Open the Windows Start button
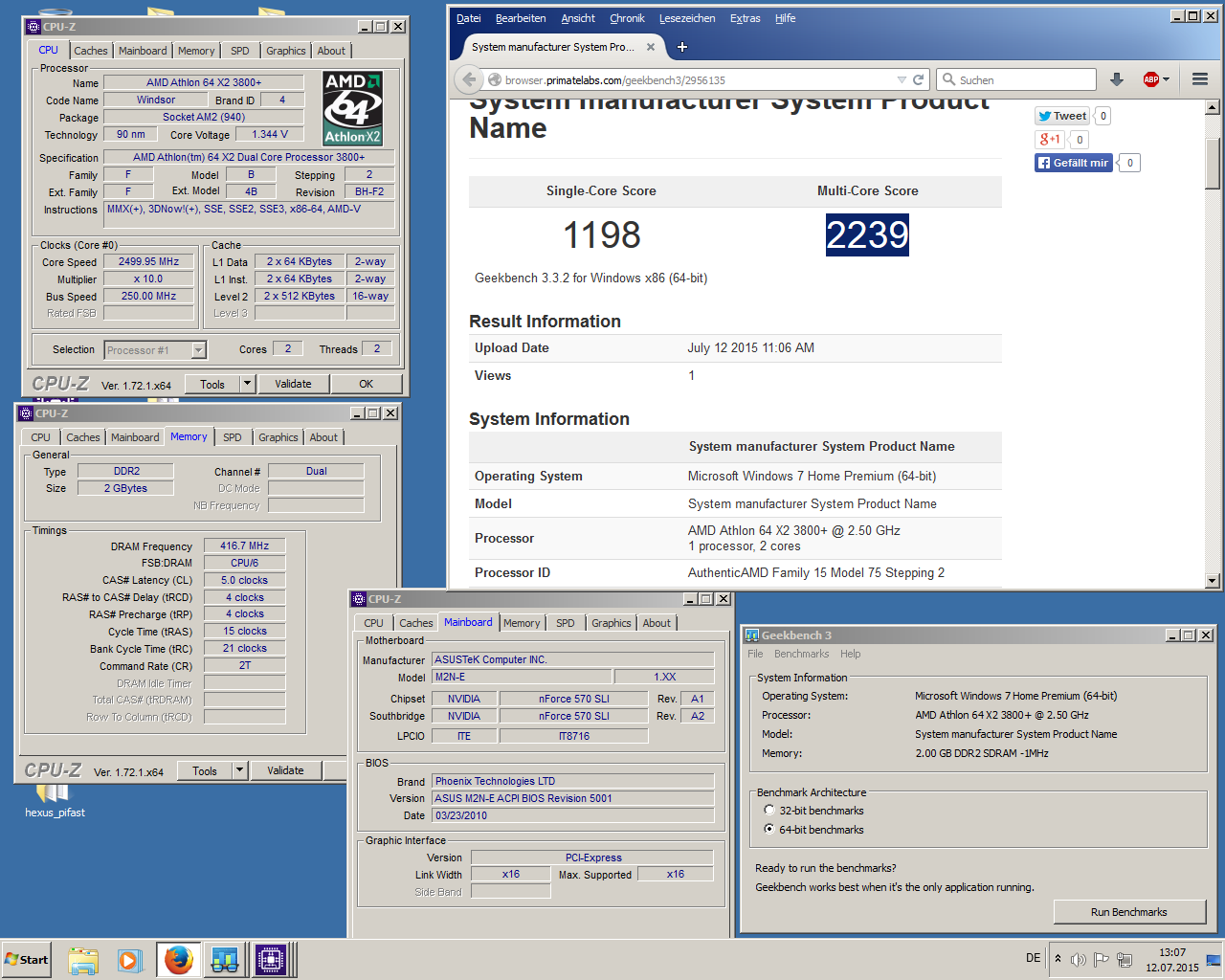Viewport: 1225px width, 980px height. tap(27, 960)
